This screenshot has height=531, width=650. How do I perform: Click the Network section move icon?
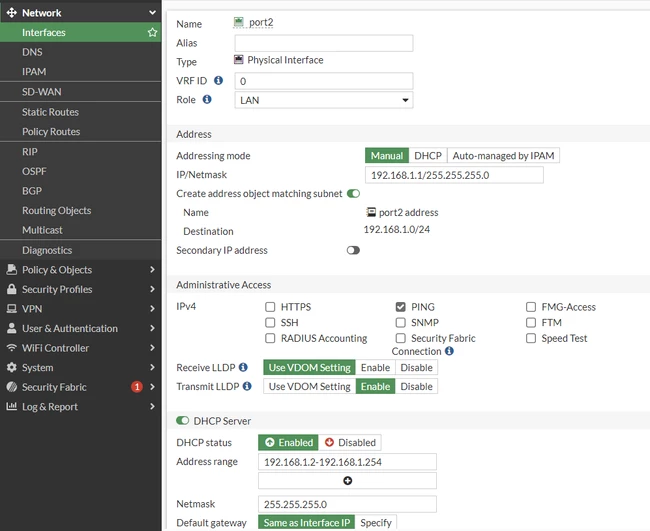click(x=12, y=12)
